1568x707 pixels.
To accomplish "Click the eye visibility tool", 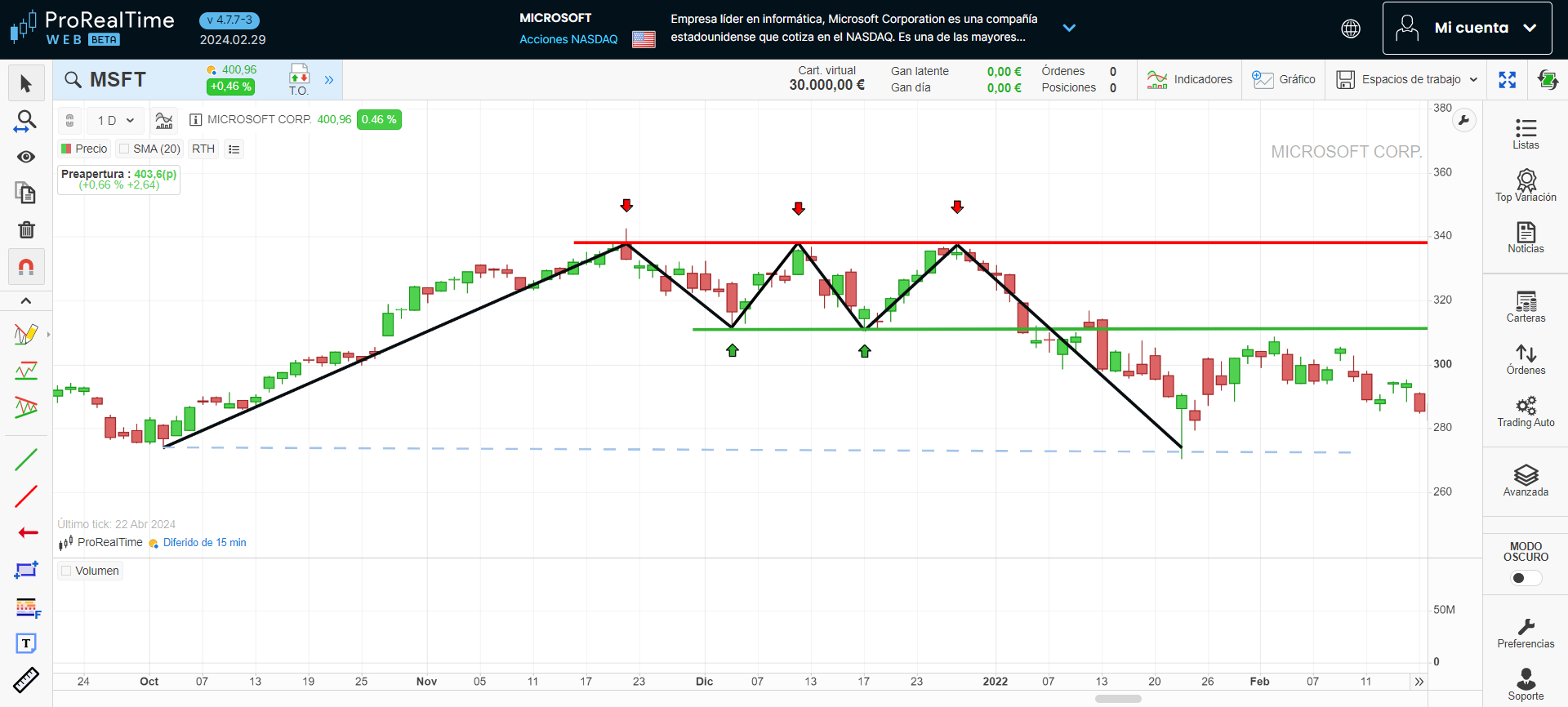I will click(26, 157).
